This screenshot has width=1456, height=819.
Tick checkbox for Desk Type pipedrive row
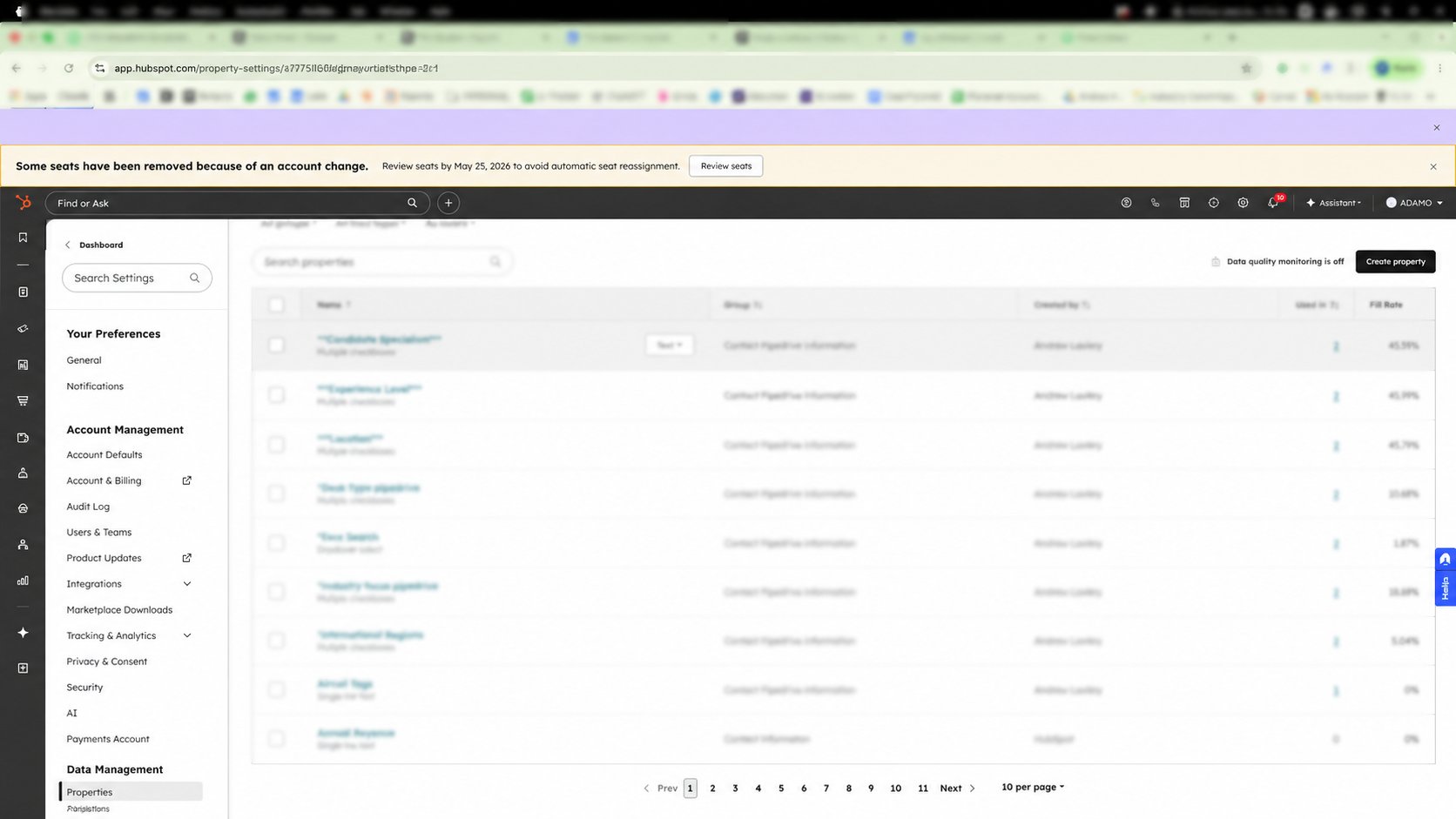(x=276, y=493)
